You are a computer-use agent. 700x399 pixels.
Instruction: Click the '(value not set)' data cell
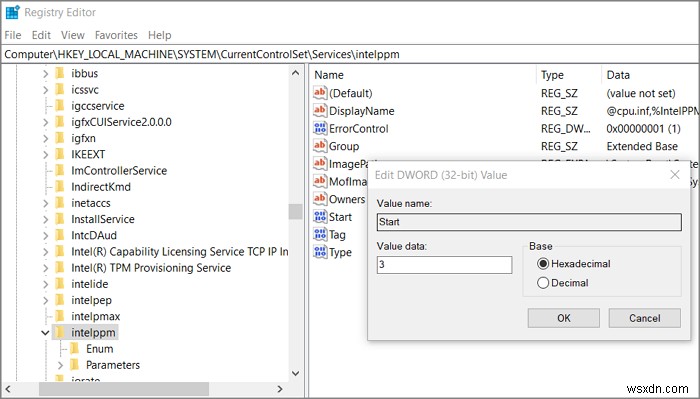(641, 93)
